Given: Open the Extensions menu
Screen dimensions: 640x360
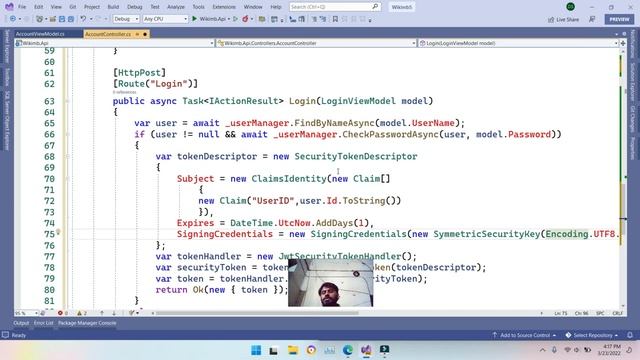Looking at the screenshot, I should (224, 7).
